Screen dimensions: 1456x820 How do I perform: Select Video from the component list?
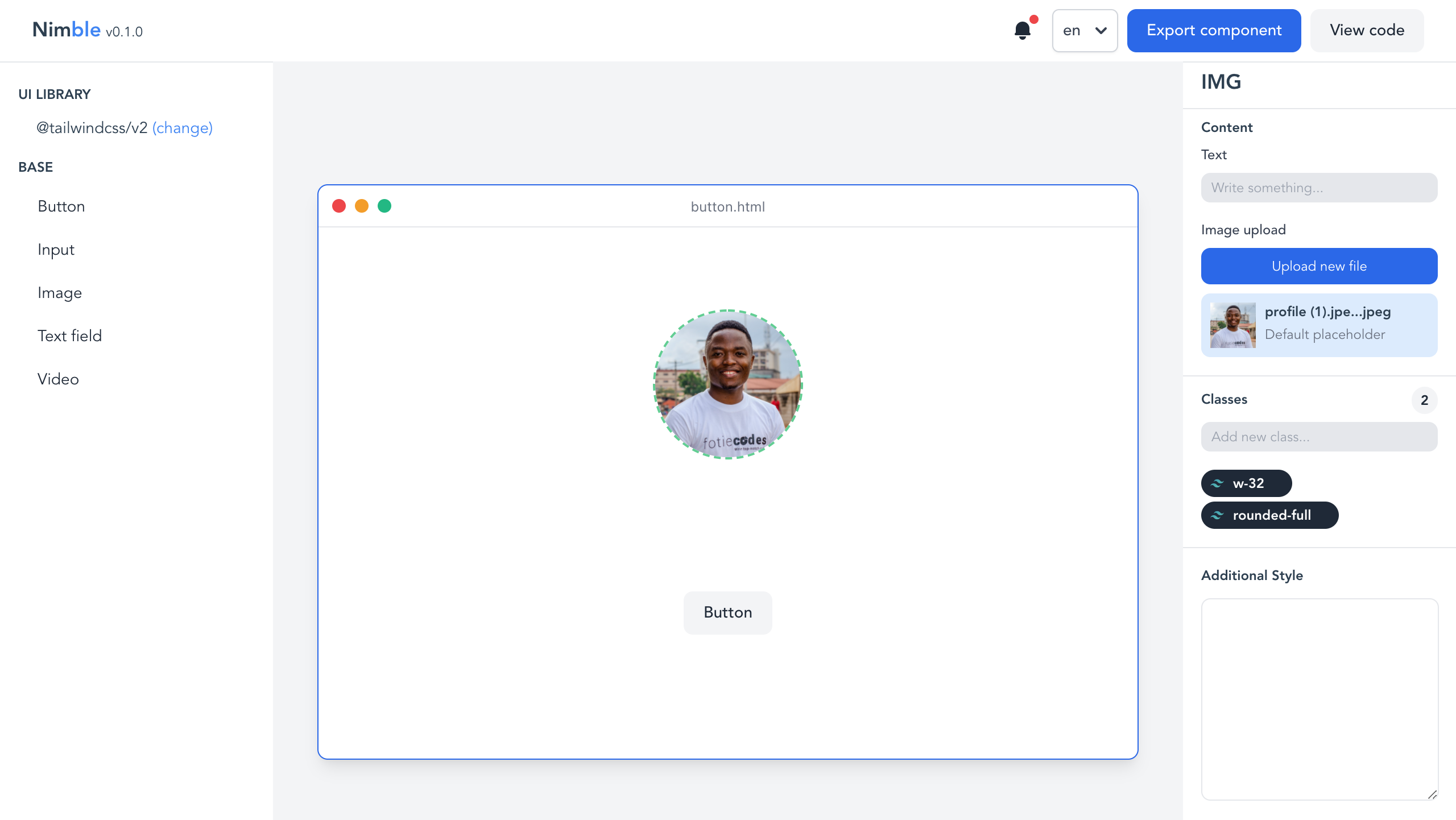[x=58, y=379]
